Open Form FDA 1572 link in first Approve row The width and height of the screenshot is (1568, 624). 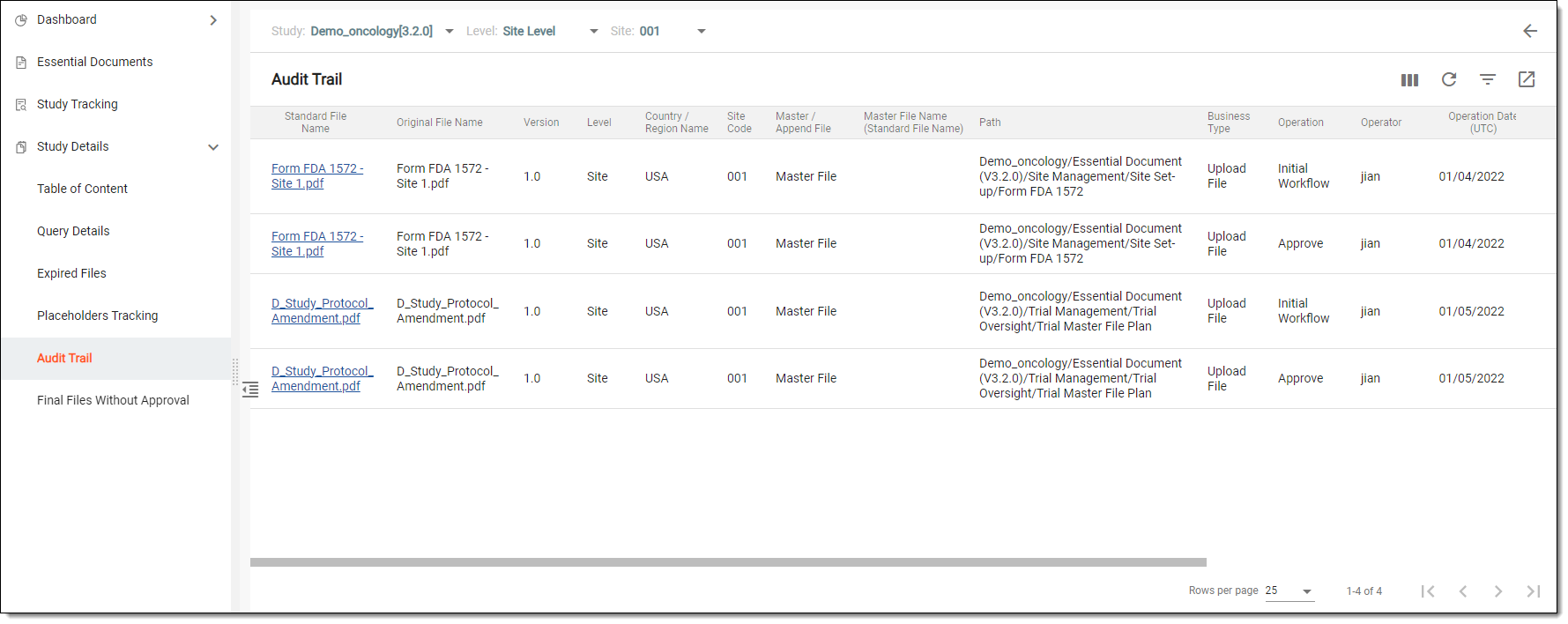(x=317, y=244)
